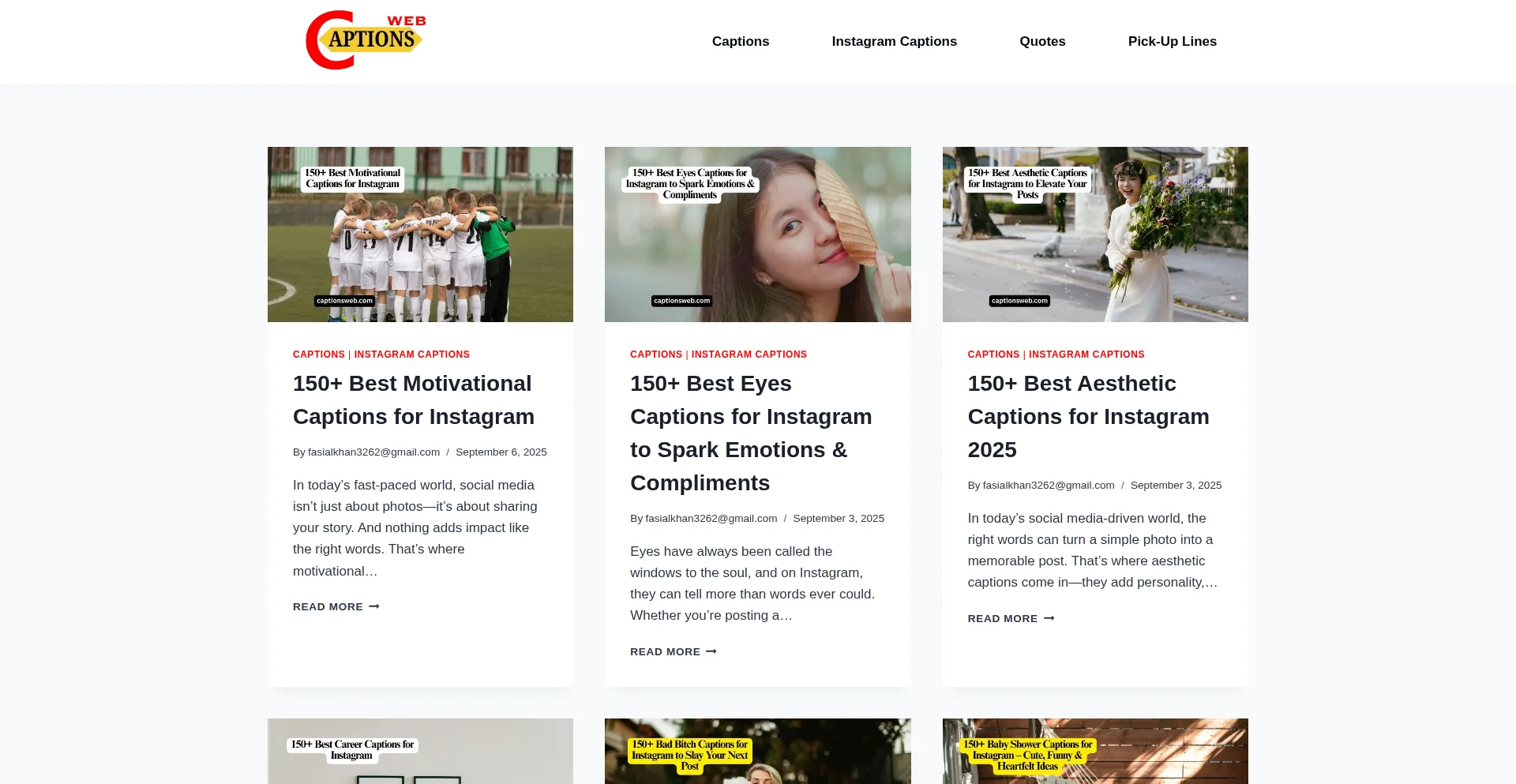This screenshot has width=1516, height=784.
Task: Click the '150+ Best Eyes Captions' headline
Action: pos(750,433)
